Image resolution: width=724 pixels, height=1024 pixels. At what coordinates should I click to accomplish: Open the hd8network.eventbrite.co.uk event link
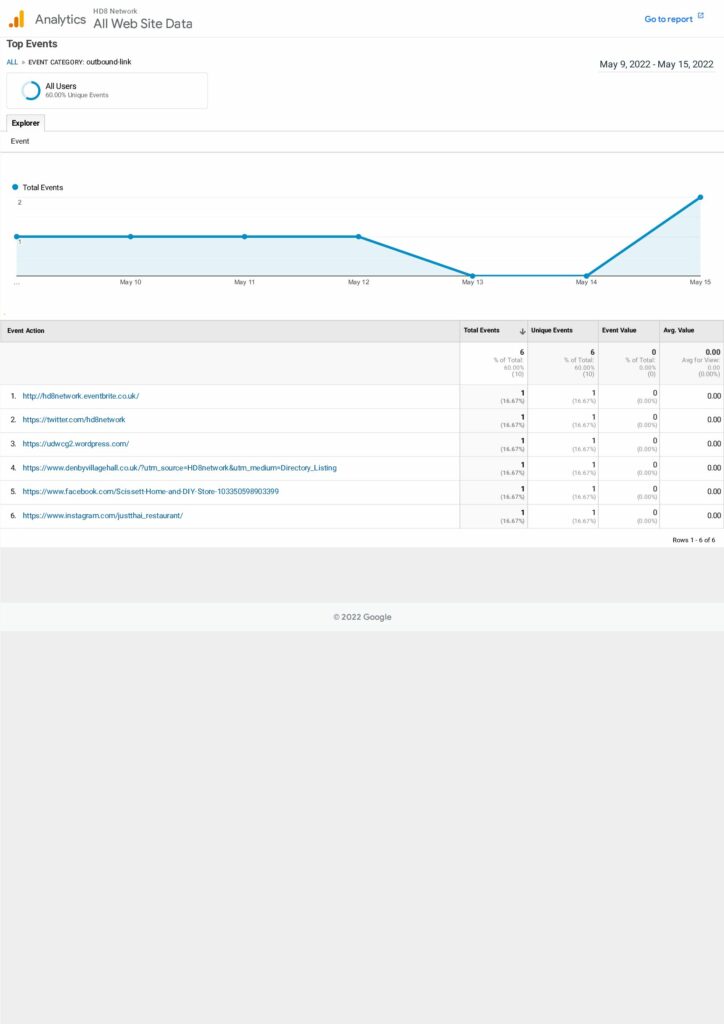81,396
